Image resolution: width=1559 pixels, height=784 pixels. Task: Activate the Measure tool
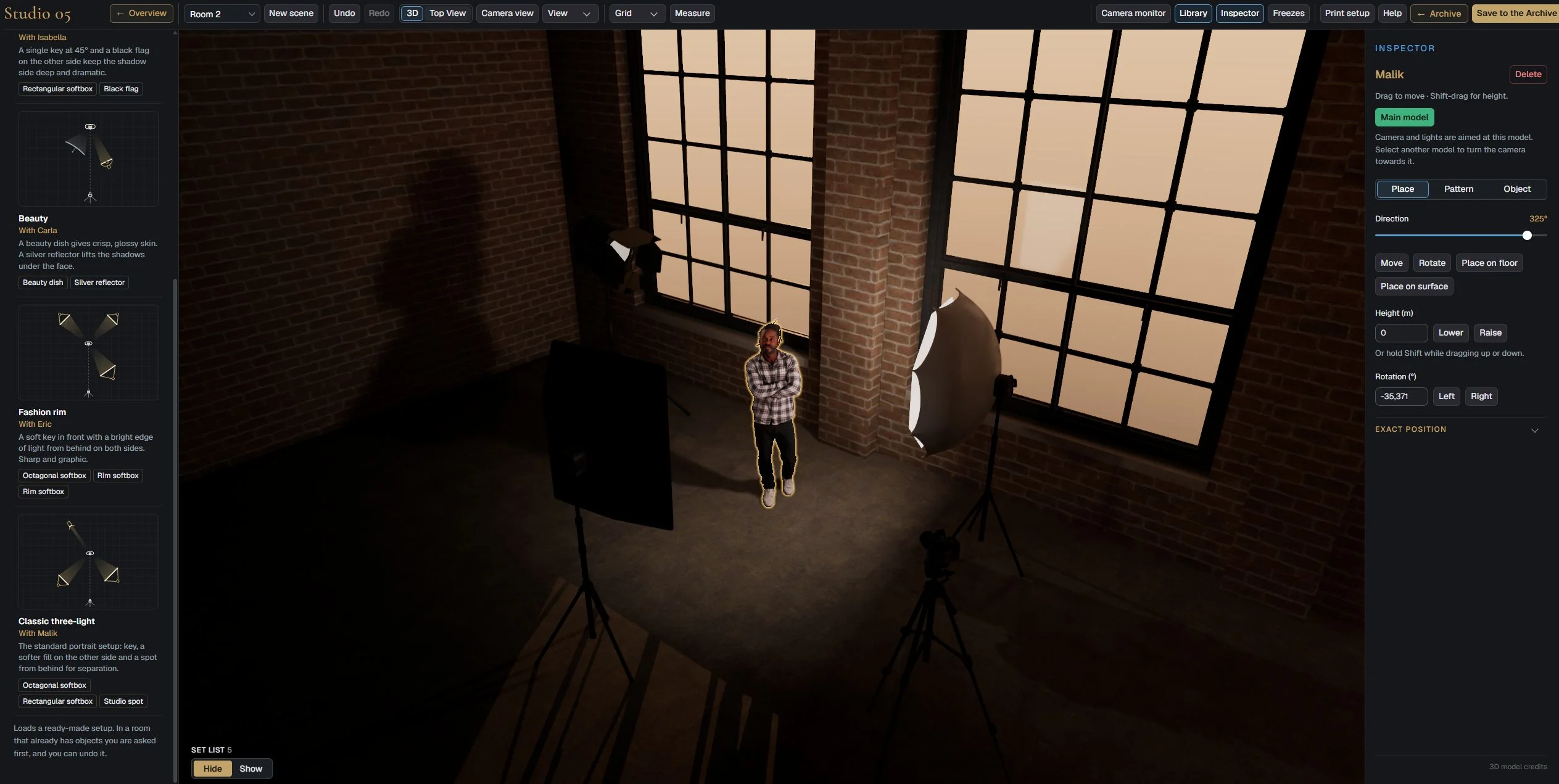[x=692, y=14]
